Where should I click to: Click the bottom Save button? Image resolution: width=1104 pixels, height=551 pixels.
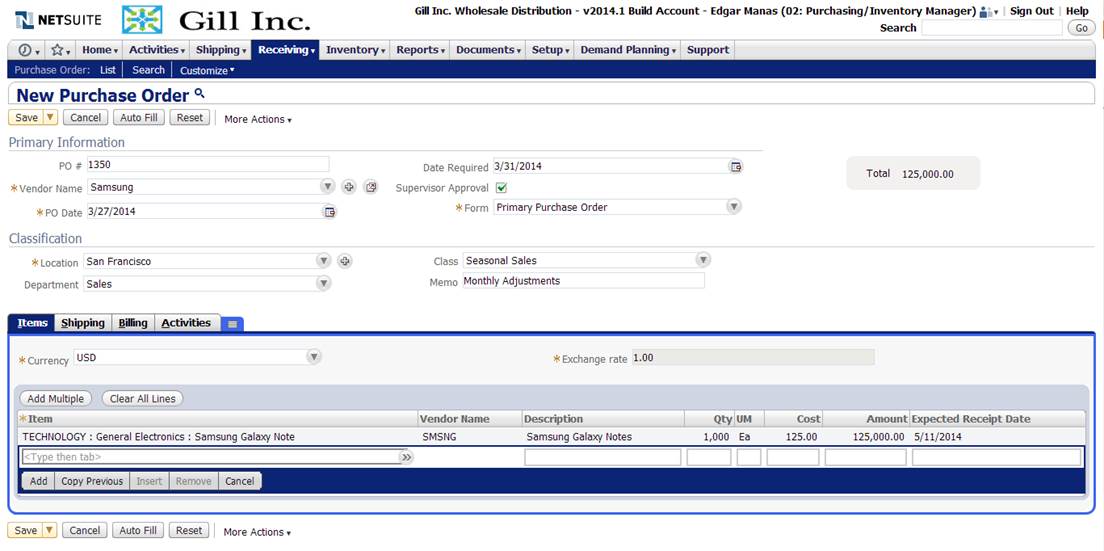[x=25, y=531]
